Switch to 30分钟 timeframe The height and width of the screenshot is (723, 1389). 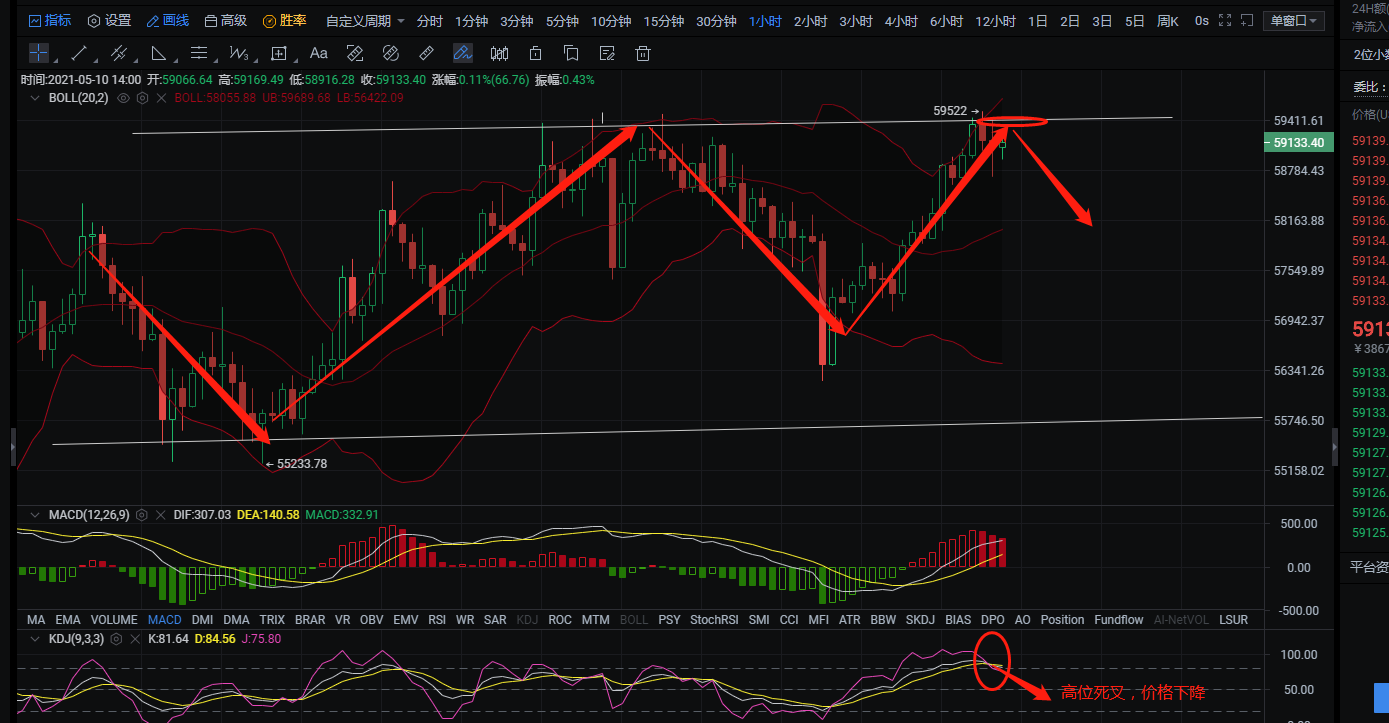(716, 21)
